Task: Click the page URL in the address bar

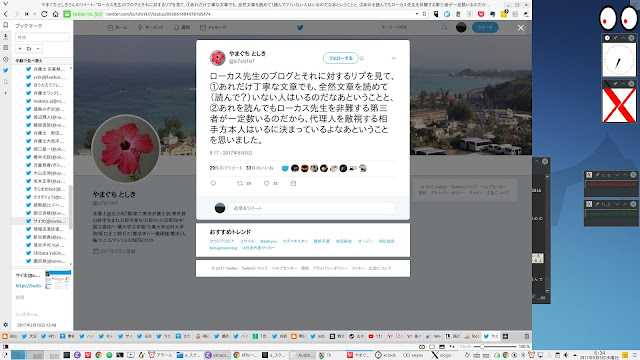Action: click(x=158, y=14)
